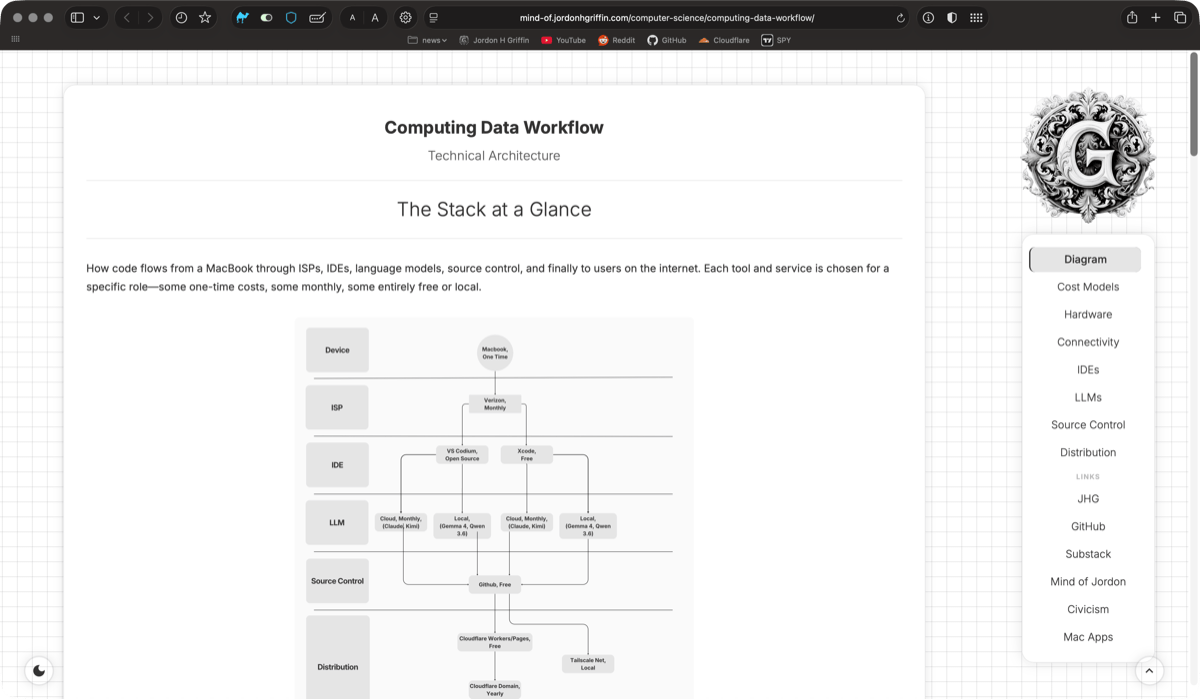Open the Reddit bookmark
This screenshot has width=1200, height=699.
617,40
